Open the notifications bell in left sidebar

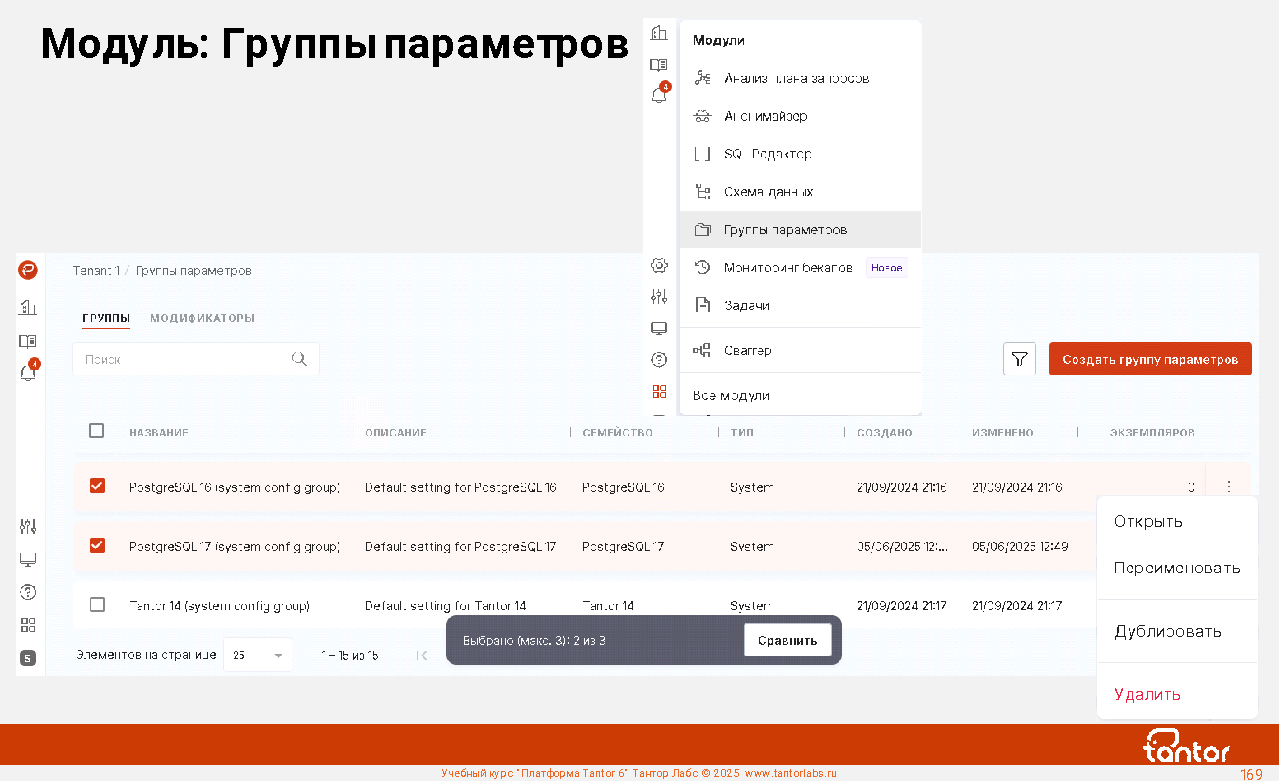coord(28,373)
